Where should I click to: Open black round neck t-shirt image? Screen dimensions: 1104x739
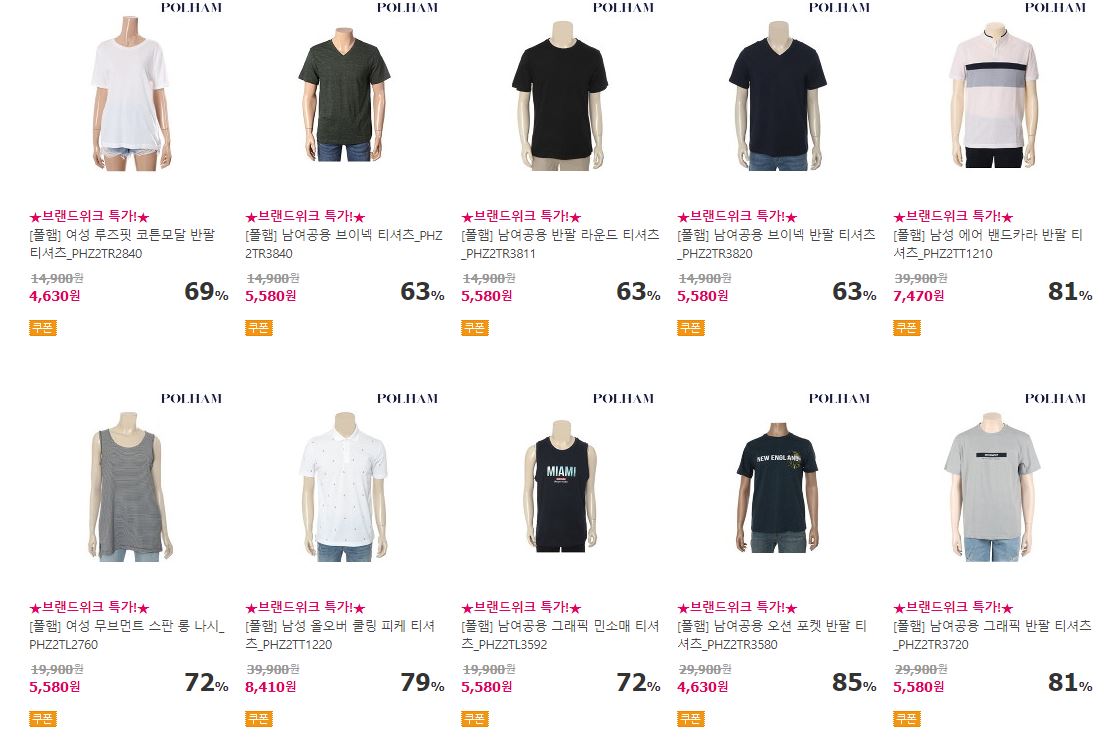coord(560,94)
